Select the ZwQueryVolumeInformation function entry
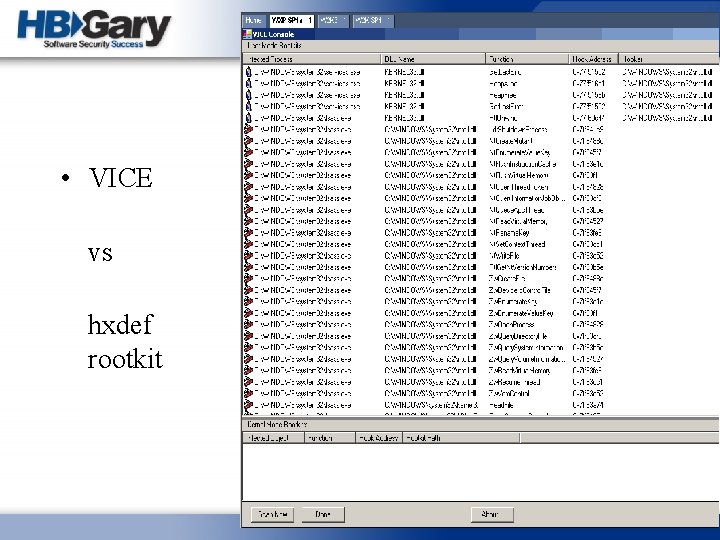Screen dimensions: 720x540 click(x=527, y=359)
